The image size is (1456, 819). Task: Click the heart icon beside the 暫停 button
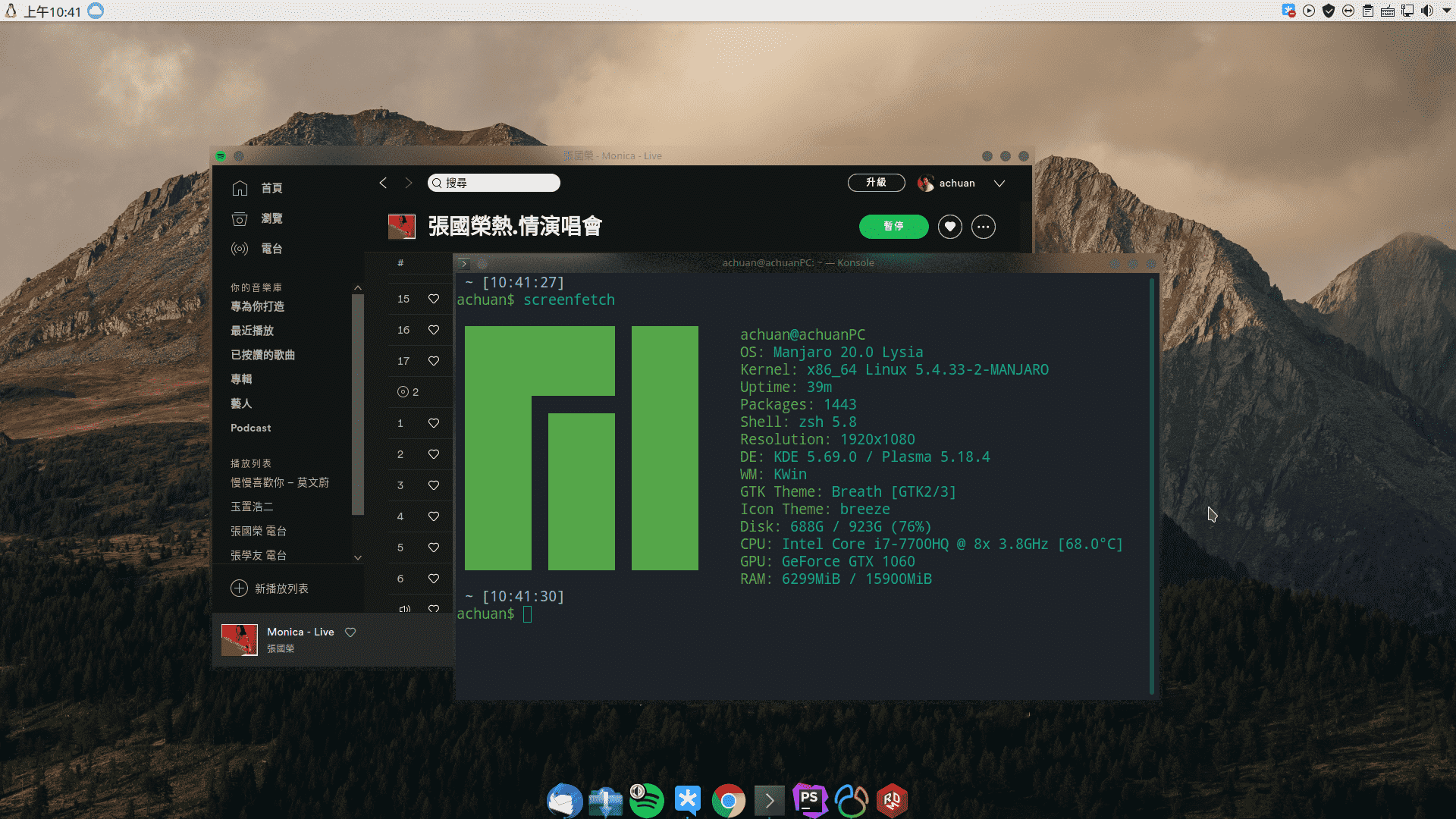950,226
